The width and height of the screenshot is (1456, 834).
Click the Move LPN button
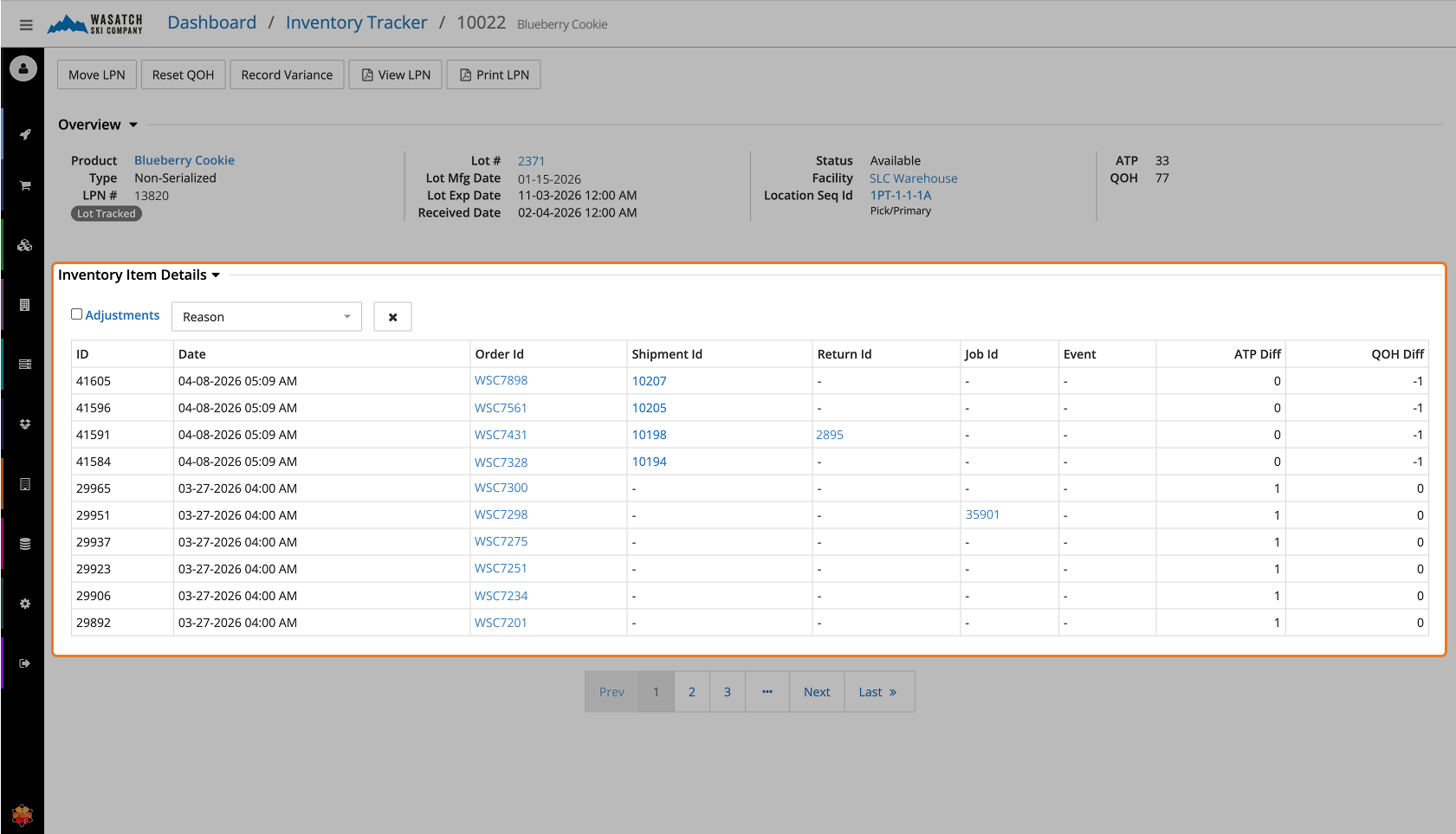tap(97, 74)
